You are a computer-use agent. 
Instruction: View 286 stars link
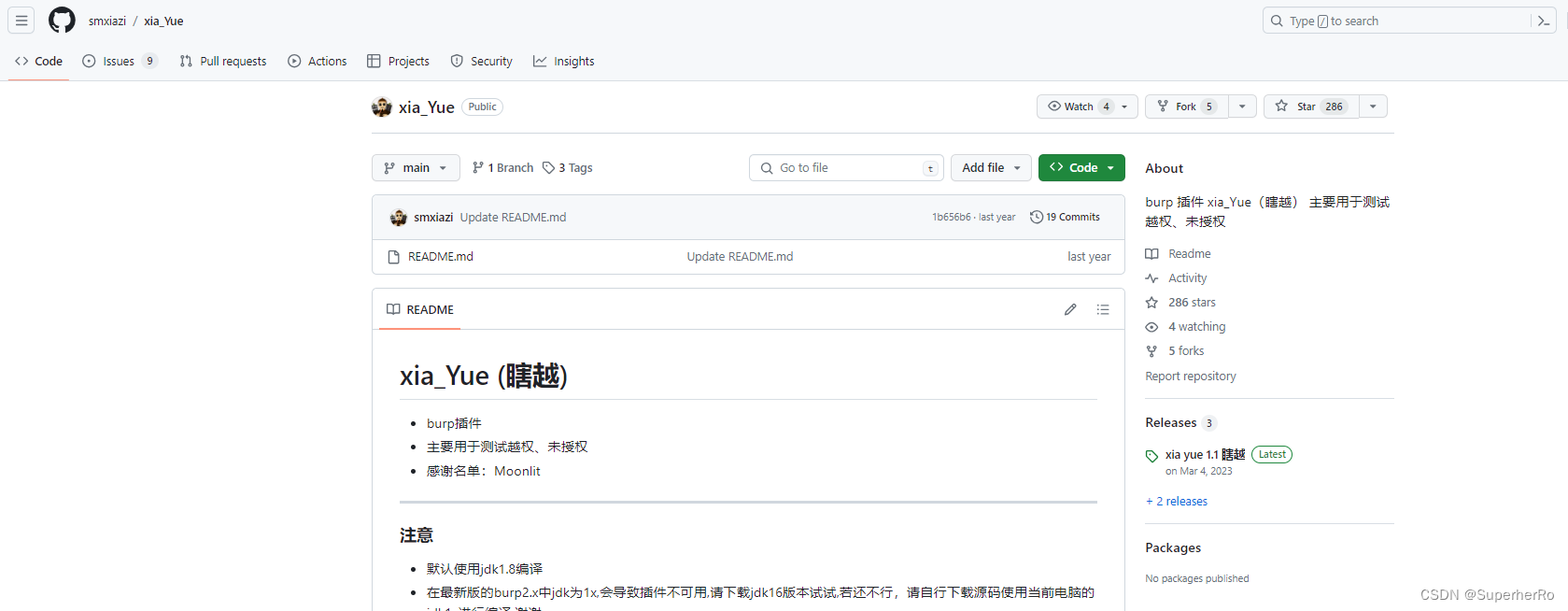point(1181,303)
